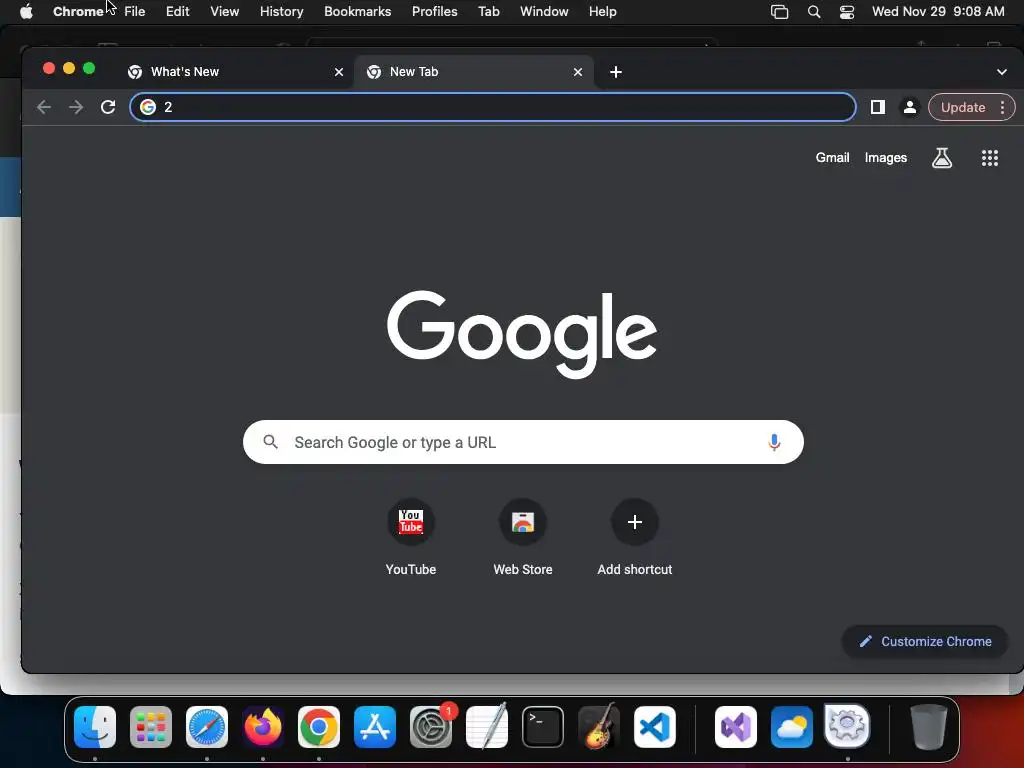Open Visual Studio Code from the Dock
The height and width of the screenshot is (768, 1024).
coord(655,727)
